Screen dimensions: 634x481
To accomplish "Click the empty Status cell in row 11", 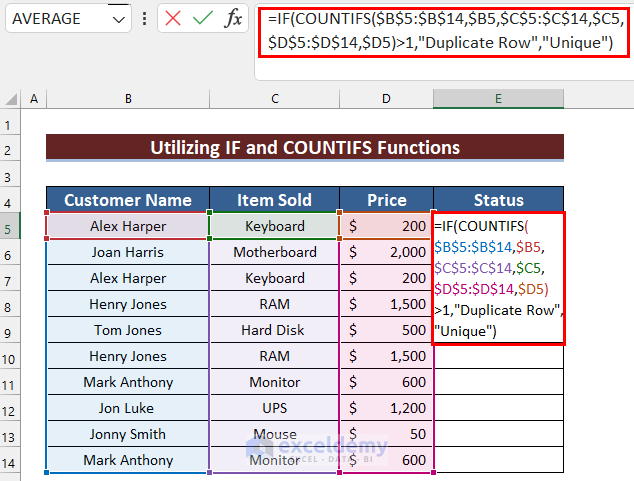I will (x=498, y=382).
